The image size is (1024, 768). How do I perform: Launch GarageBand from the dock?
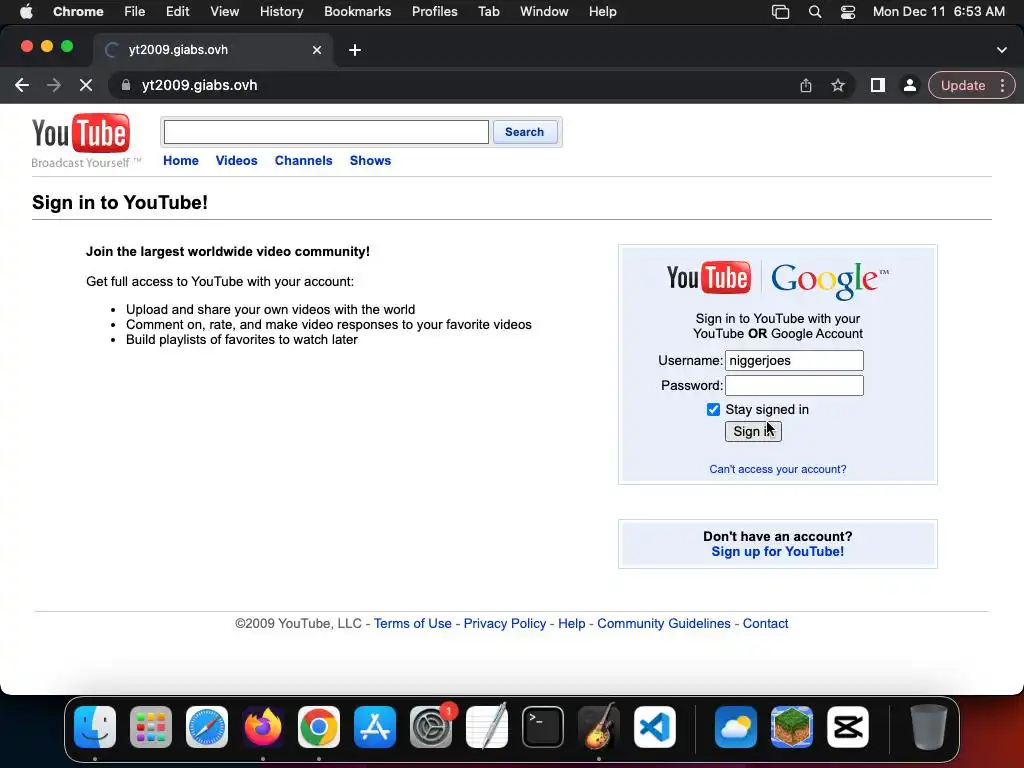(x=599, y=727)
